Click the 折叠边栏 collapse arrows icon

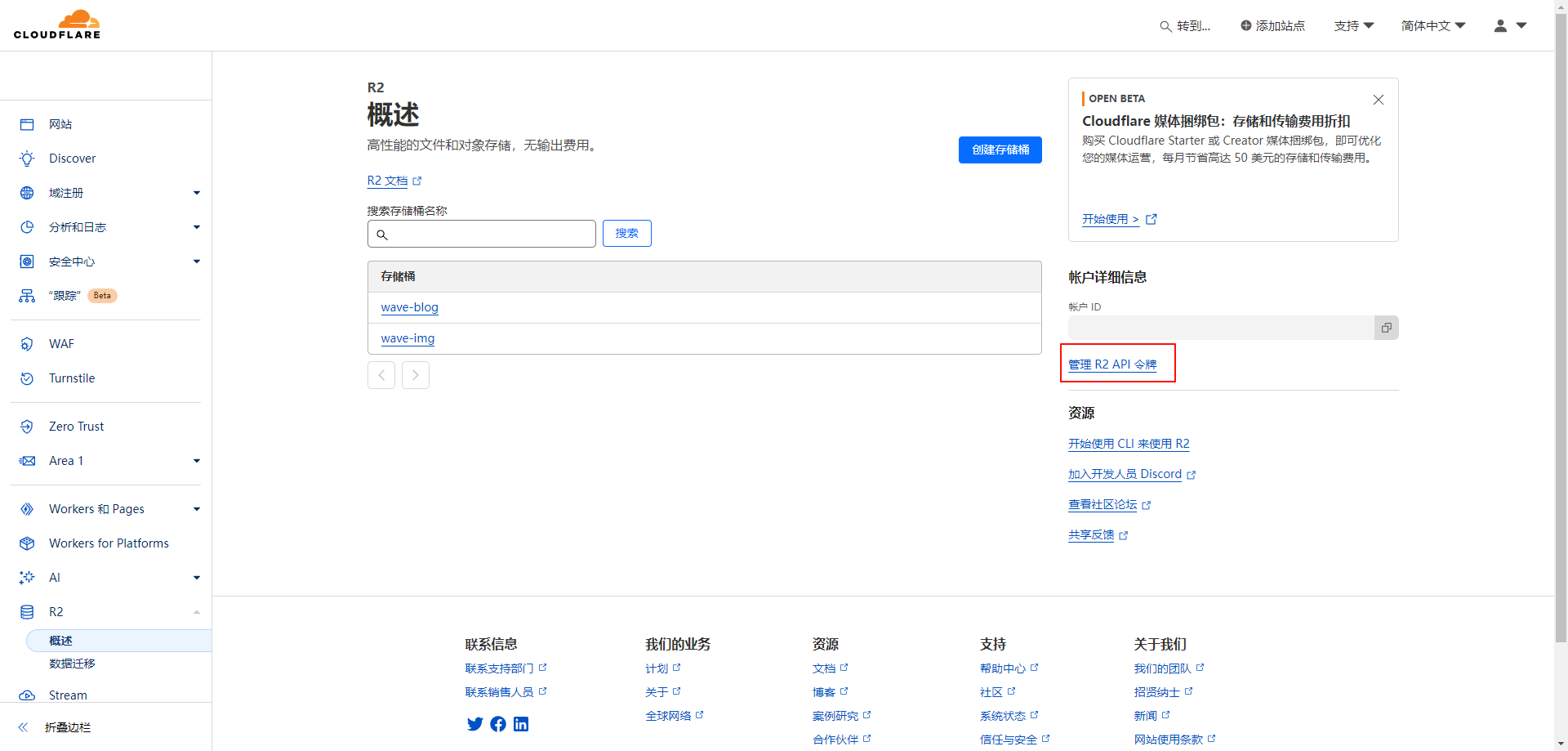[24, 727]
